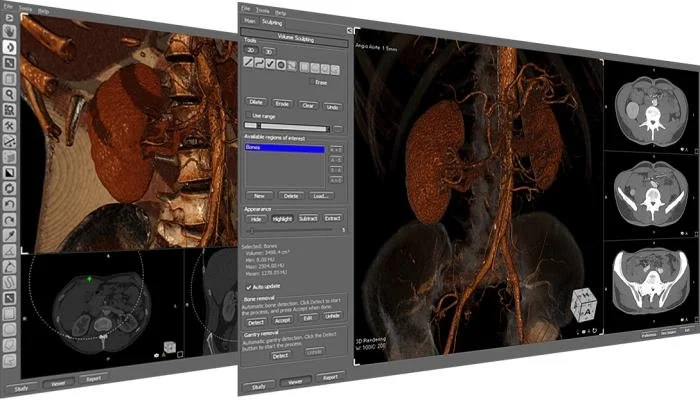Screen dimensions: 700x400
Task: Select the freehand curve sculpting tool
Action: coord(259,63)
